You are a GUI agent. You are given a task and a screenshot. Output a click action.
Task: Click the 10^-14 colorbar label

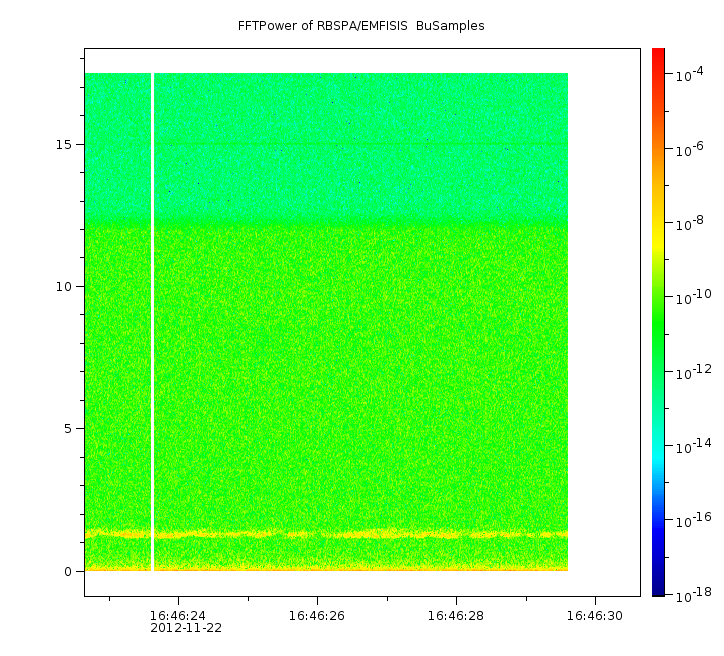pyautogui.click(x=691, y=446)
